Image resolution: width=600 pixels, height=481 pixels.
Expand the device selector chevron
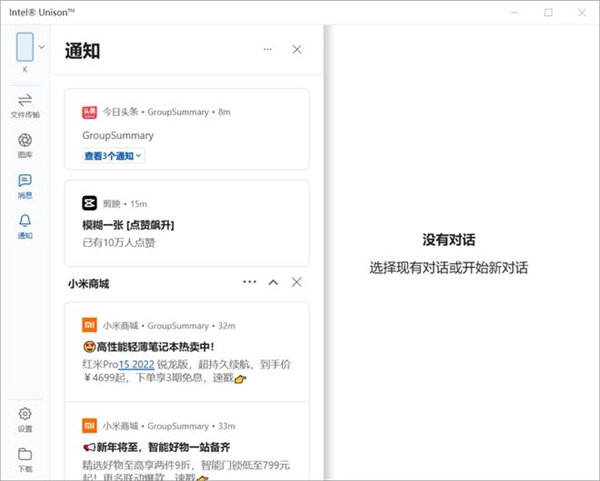click(42, 46)
